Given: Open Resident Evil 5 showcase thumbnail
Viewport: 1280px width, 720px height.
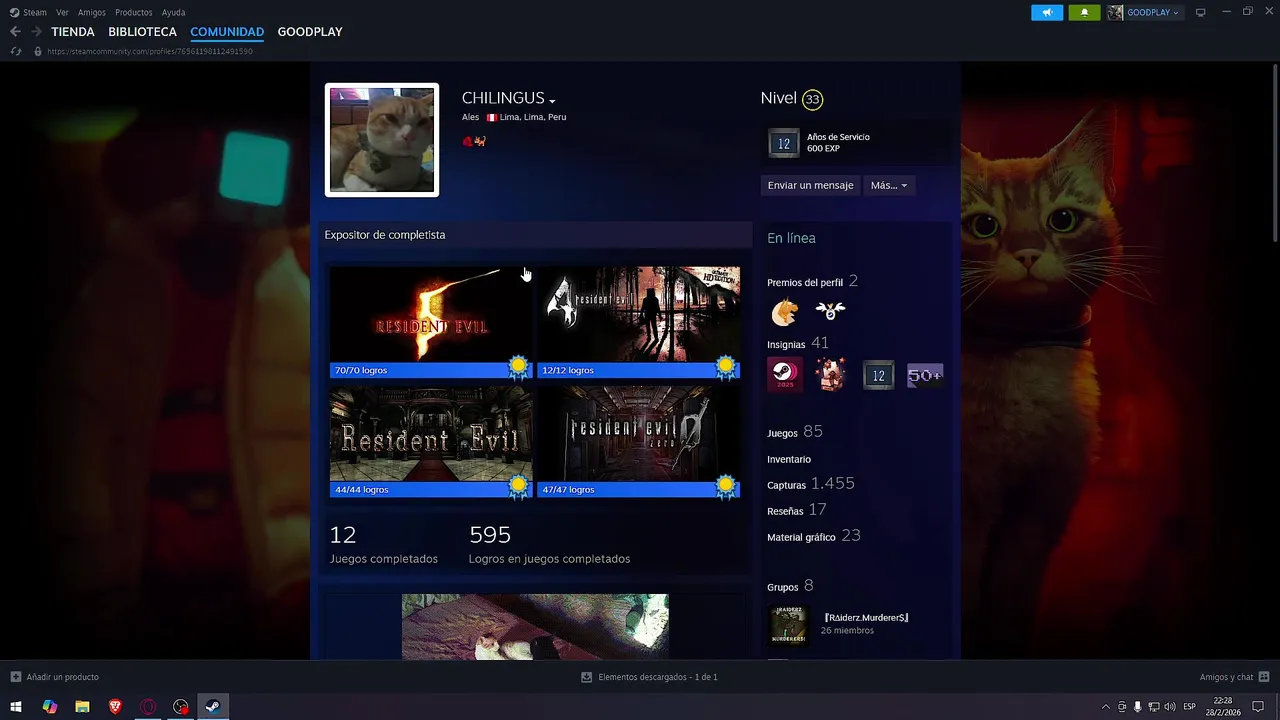Looking at the screenshot, I should click(431, 314).
